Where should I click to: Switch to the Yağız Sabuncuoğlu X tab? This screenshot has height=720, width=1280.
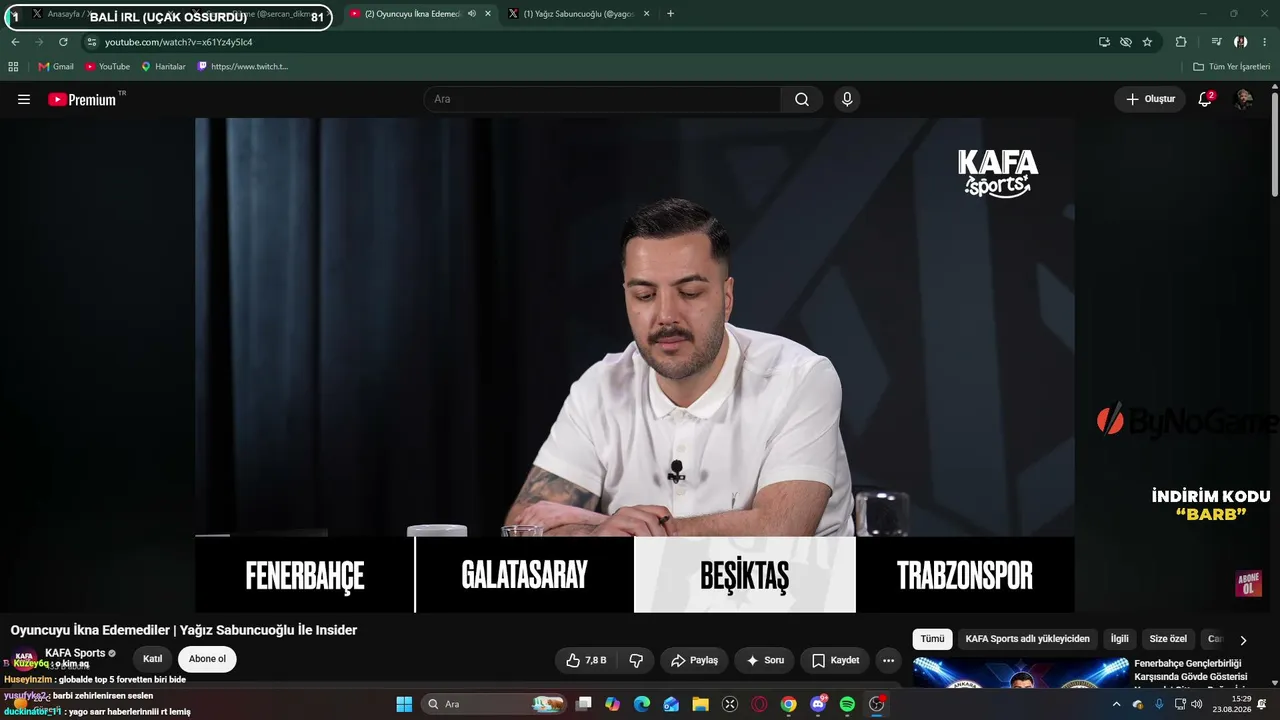580,14
